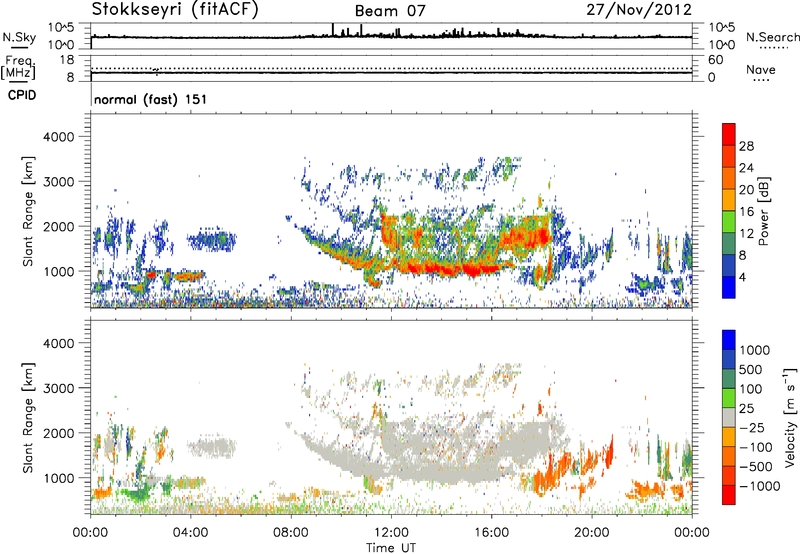The height and width of the screenshot is (554, 800).
Task: Click the Time UT axis title
Action: point(391,548)
